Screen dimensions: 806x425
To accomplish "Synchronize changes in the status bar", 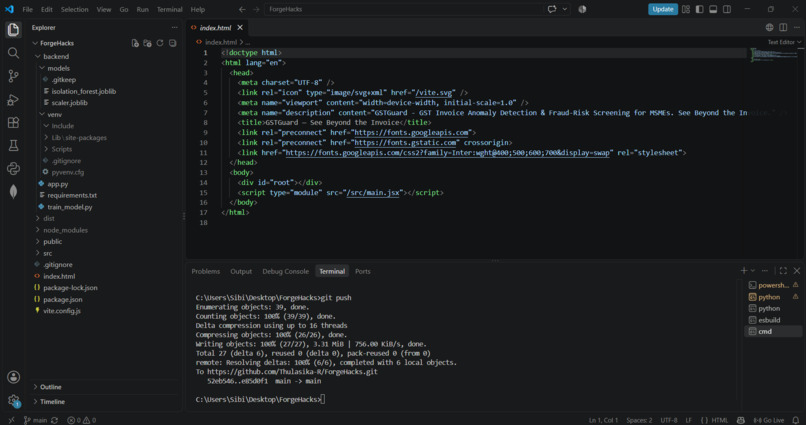I will 54,420.
